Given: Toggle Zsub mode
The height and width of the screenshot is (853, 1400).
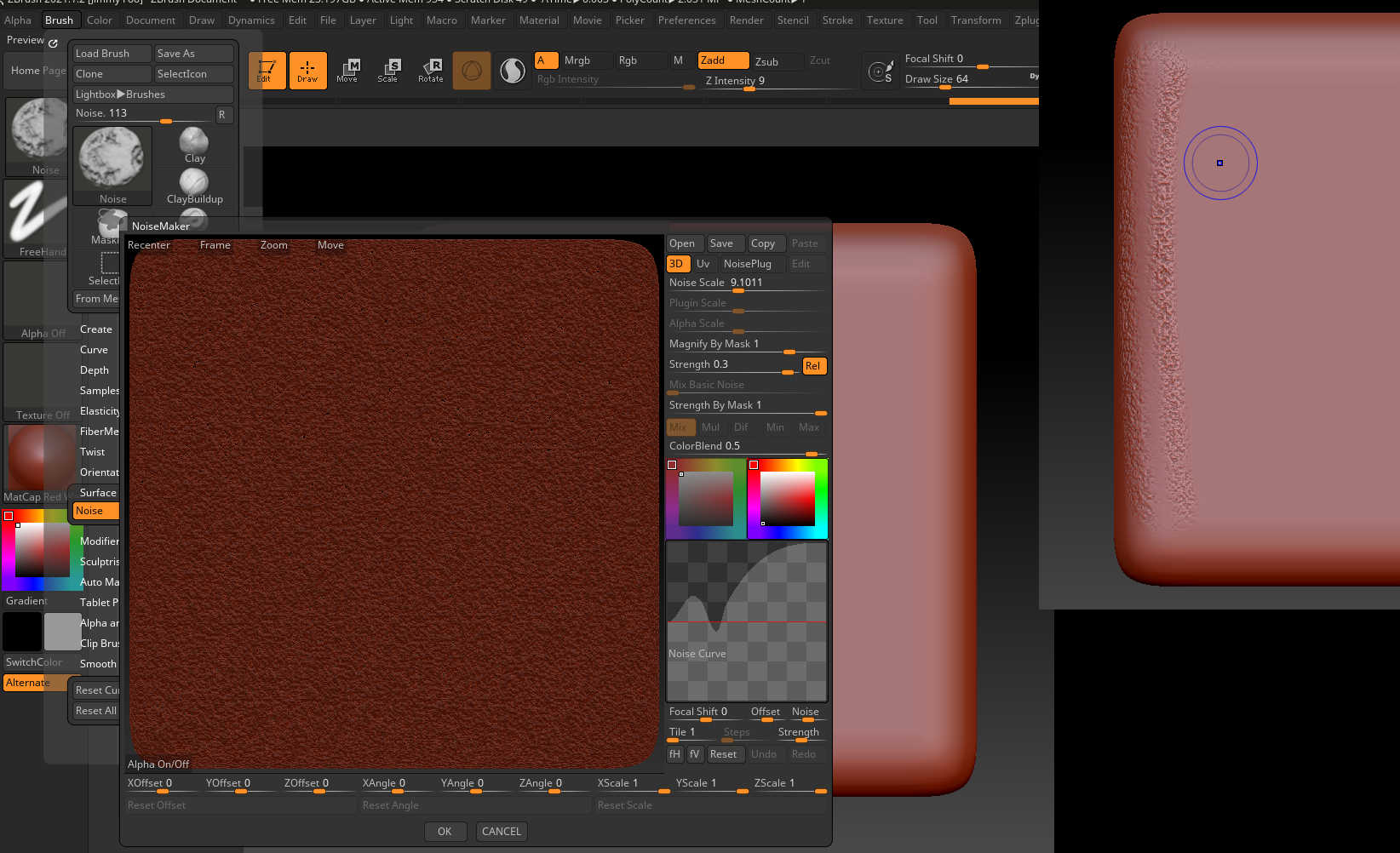Looking at the screenshot, I should point(777,61).
